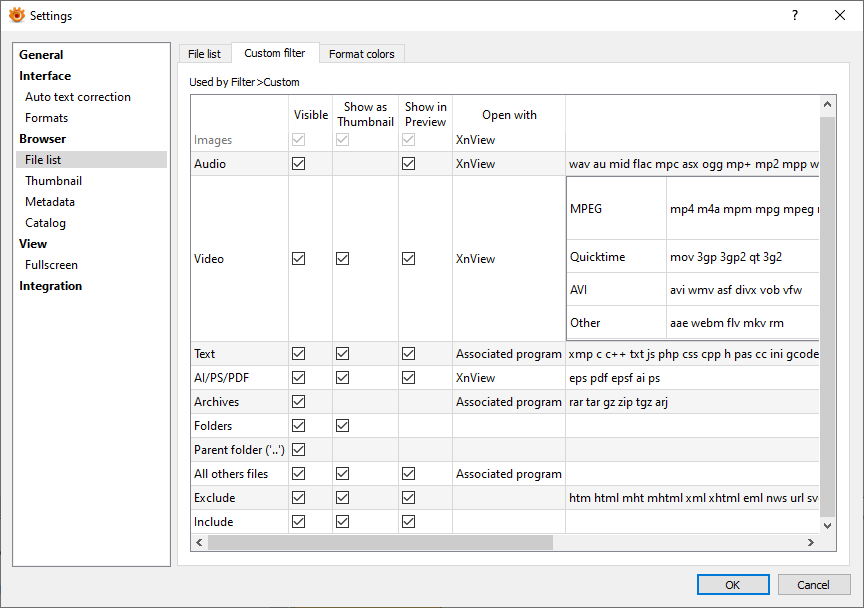864x608 pixels.
Task: Switch to the Format colors tab
Action: (361, 54)
